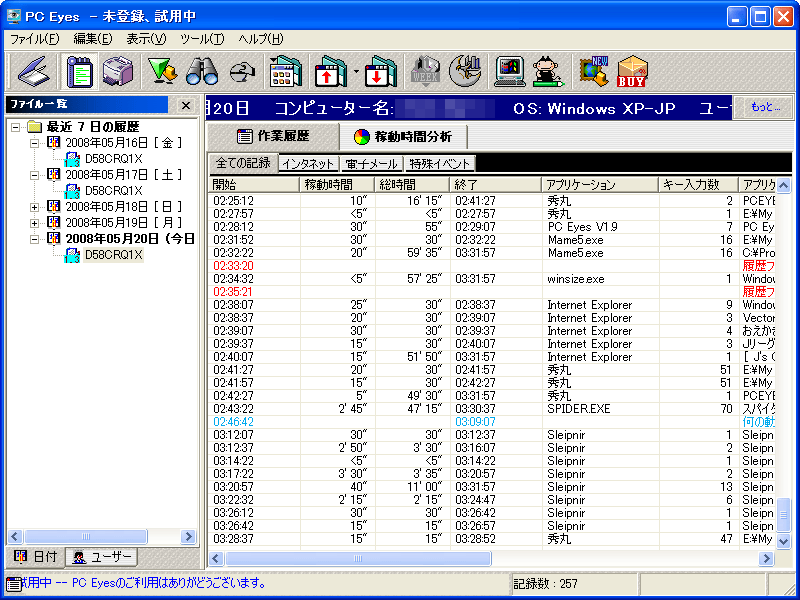The image size is (800, 600).
Task: Select the 日付 tab at panel bottom
Action: (36, 557)
